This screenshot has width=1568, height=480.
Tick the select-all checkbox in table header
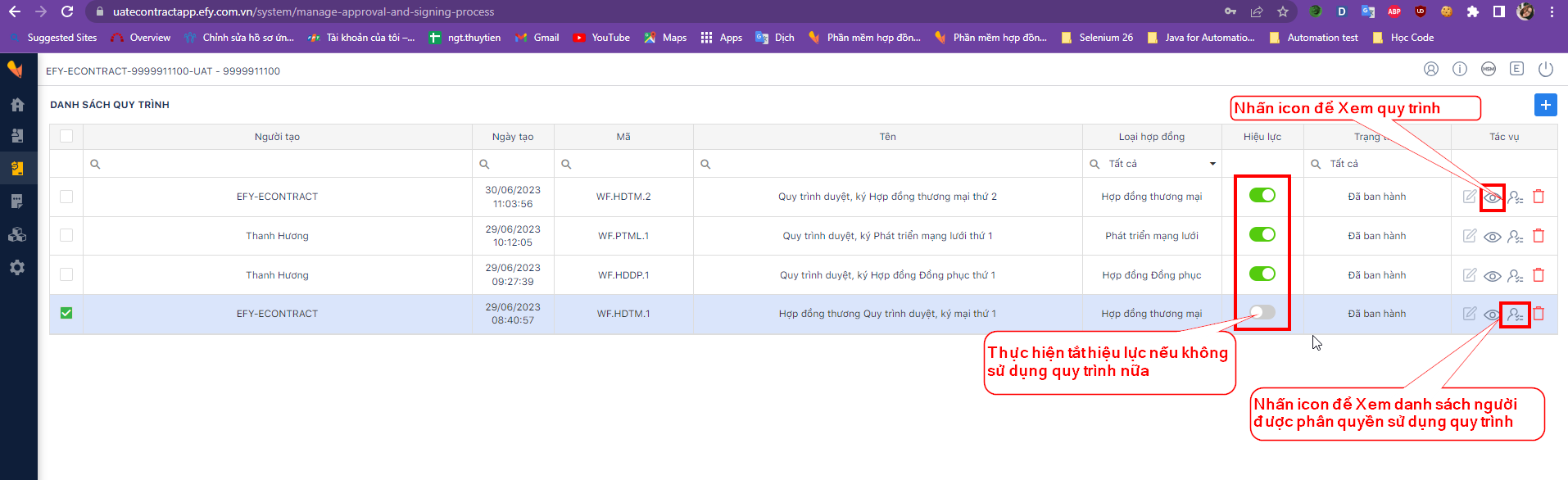click(x=66, y=136)
